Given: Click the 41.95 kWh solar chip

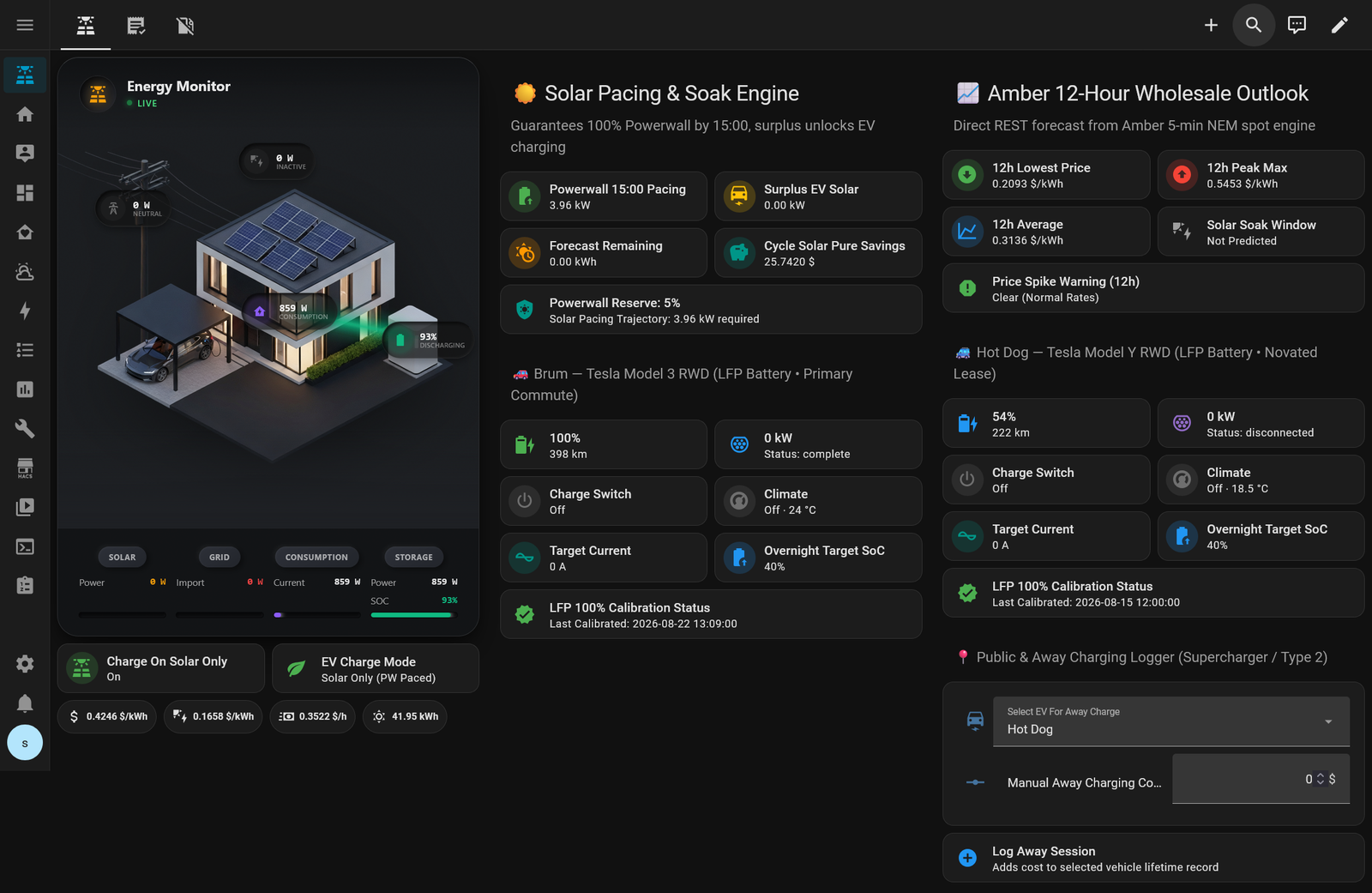Looking at the screenshot, I should point(405,716).
